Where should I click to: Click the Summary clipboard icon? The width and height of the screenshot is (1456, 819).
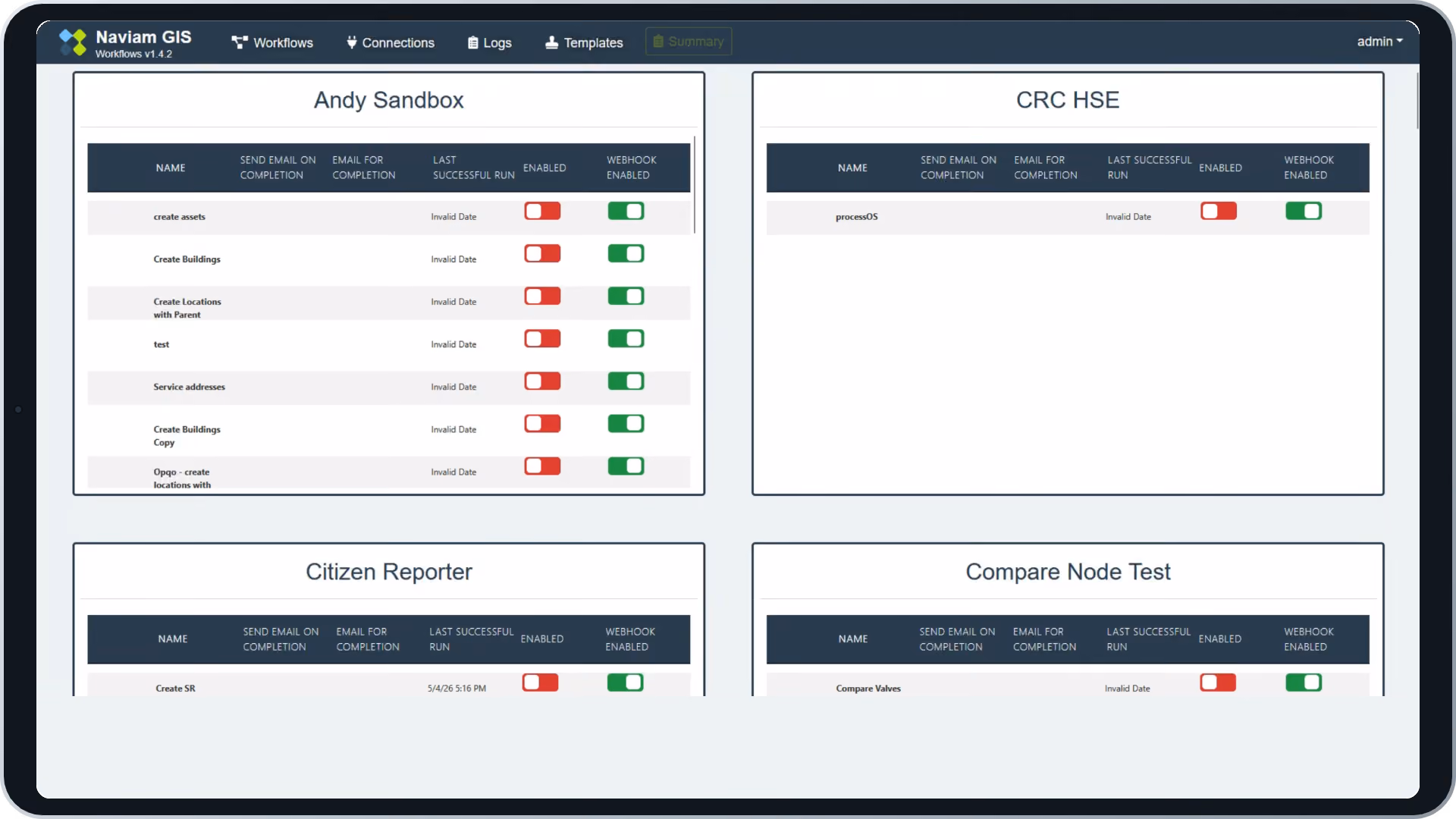[658, 42]
